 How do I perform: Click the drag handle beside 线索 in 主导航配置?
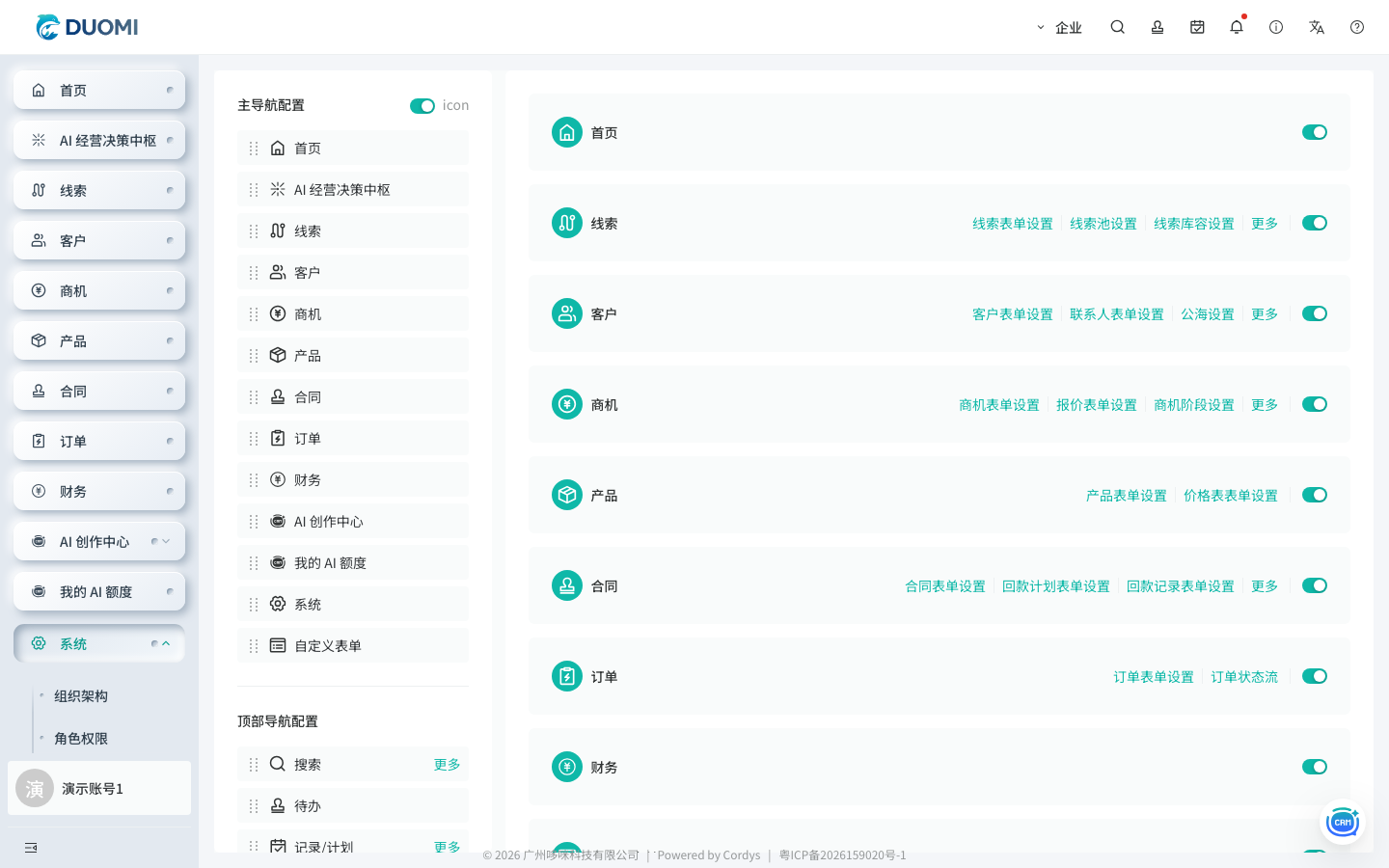coord(254,231)
